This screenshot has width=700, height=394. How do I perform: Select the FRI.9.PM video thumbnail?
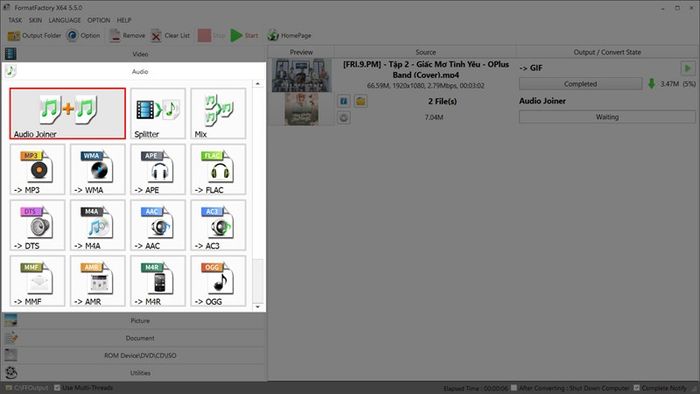[302, 75]
